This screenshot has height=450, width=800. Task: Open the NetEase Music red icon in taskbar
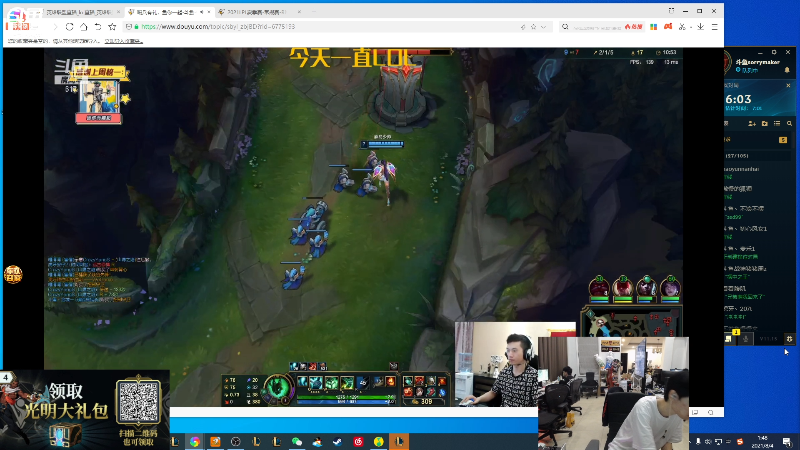tap(358, 441)
